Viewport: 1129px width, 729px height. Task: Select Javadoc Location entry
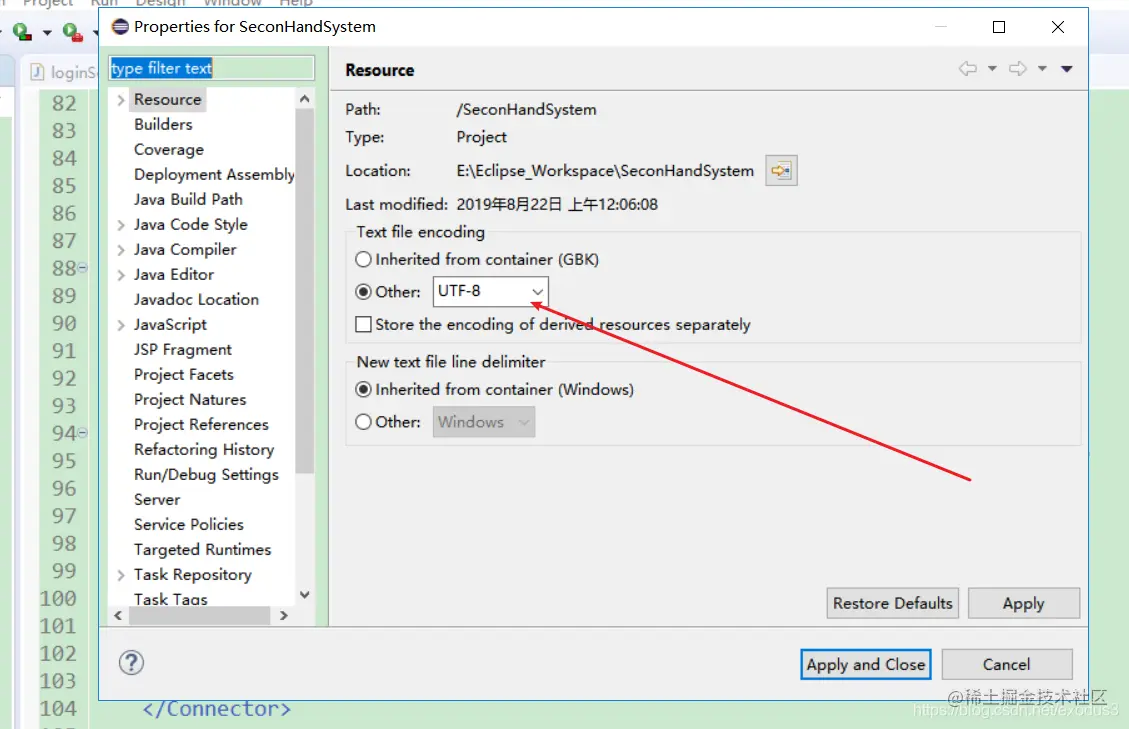(197, 300)
